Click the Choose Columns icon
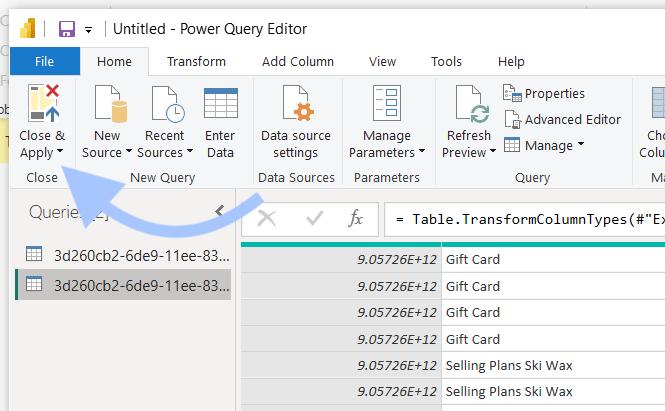665x411 pixels. (x=658, y=103)
